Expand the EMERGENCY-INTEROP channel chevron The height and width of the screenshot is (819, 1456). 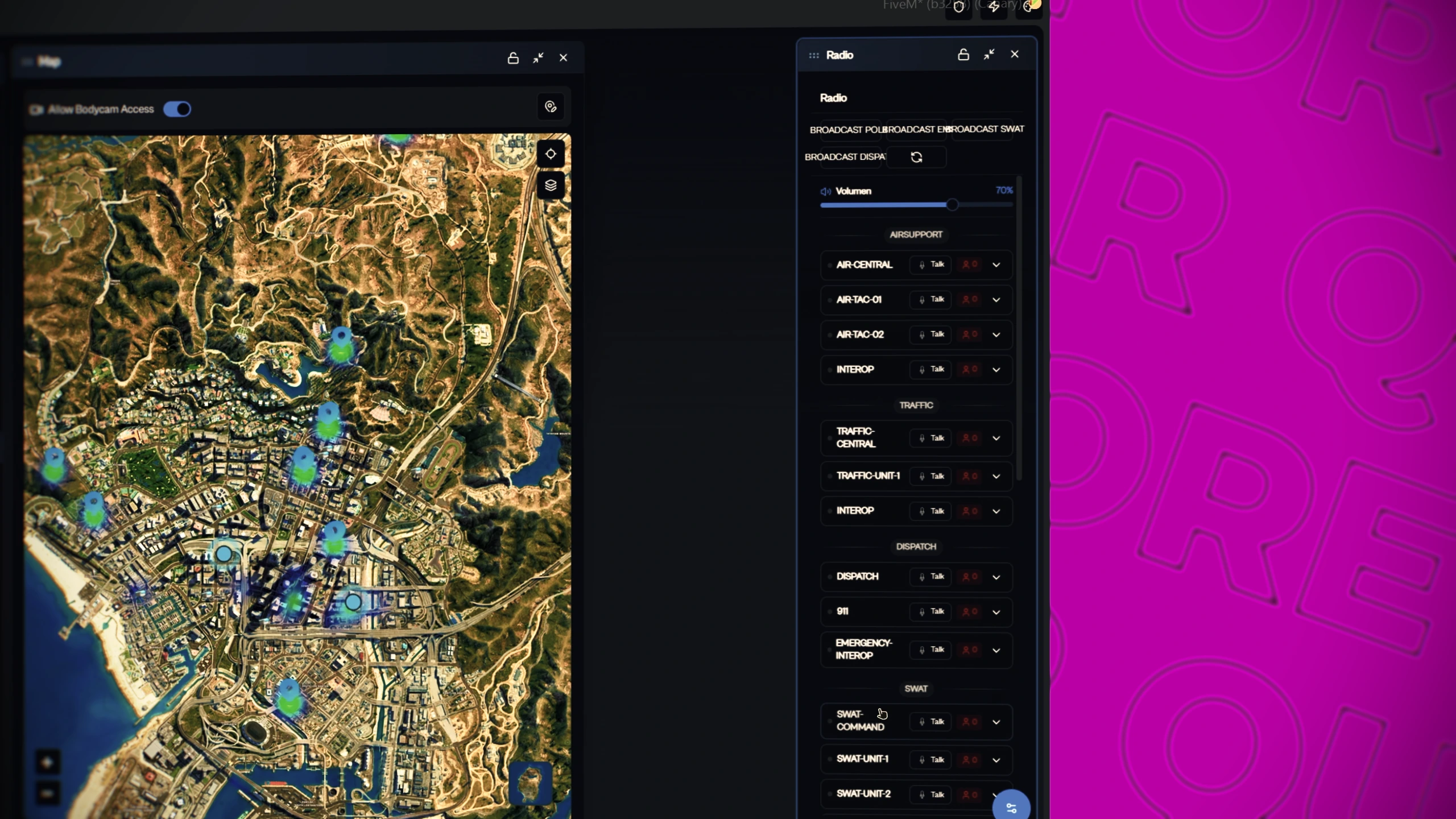click(996, 651)
